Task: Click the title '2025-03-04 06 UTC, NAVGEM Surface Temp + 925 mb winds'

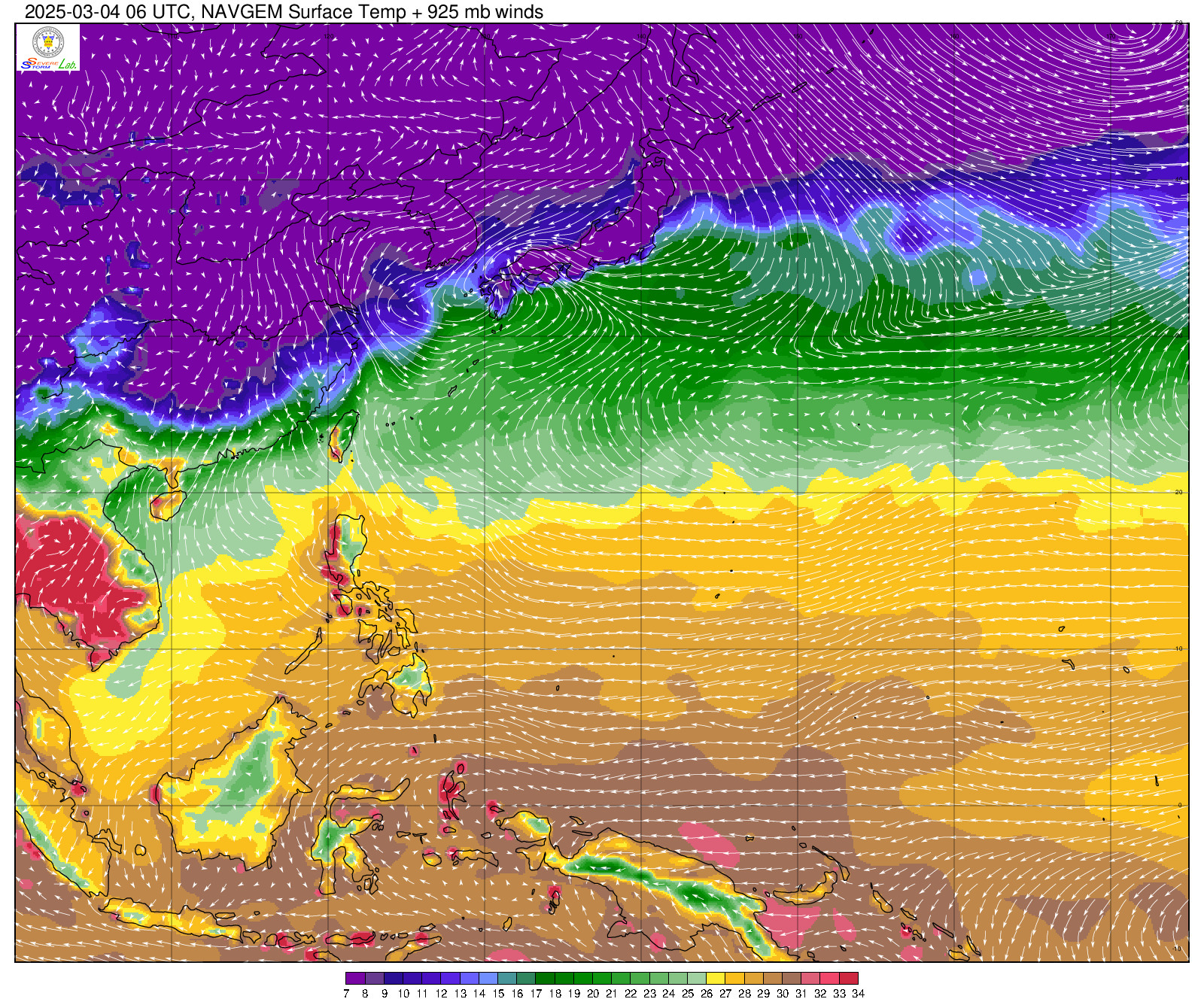Action: pos(284,12)
